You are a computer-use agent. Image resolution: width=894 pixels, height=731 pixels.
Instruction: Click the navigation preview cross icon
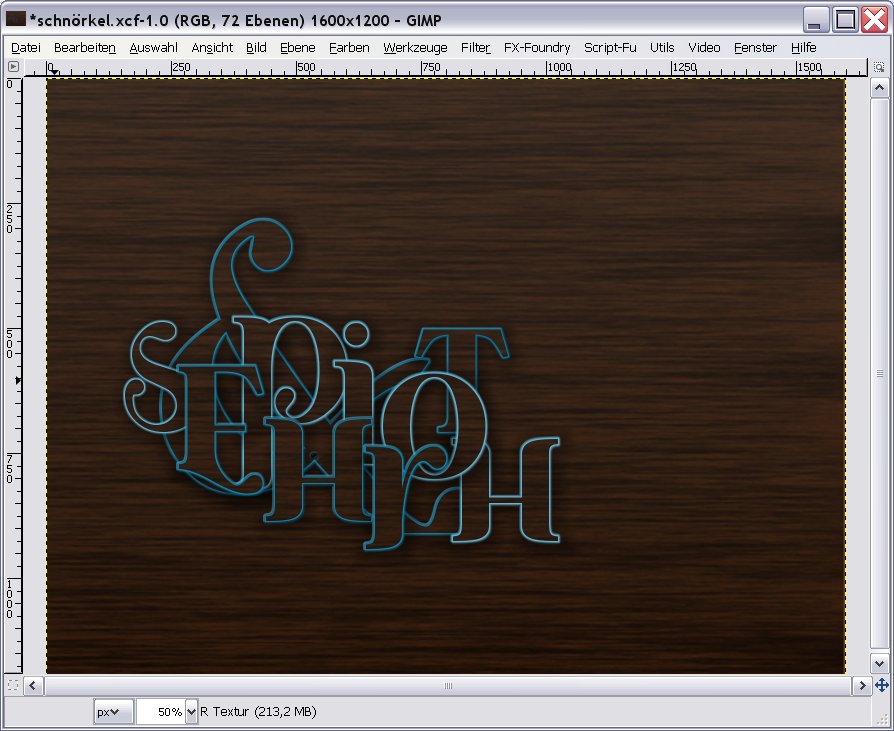tap(881, 685)
